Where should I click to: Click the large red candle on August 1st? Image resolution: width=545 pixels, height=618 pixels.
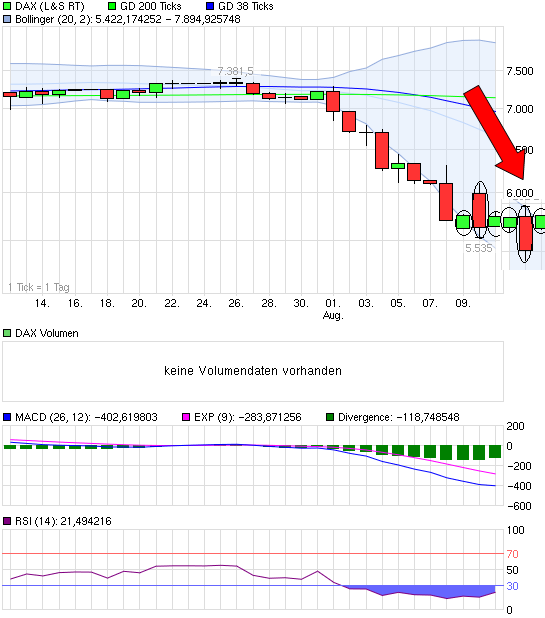[333, 101]
